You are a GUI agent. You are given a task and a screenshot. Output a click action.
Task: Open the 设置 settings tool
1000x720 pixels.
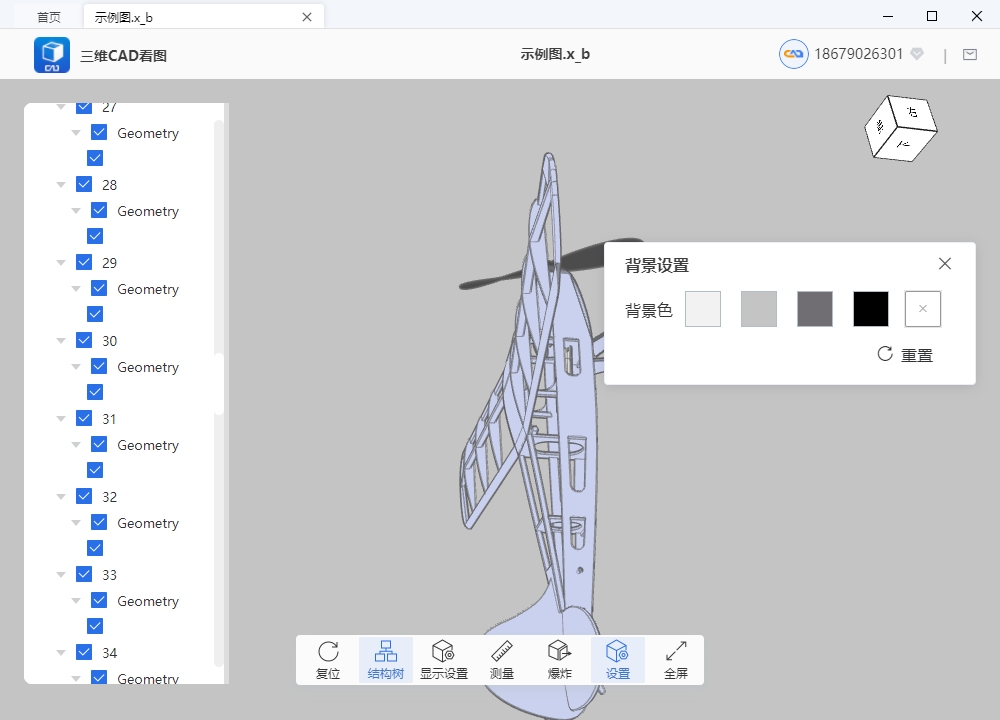click(617, 660)
